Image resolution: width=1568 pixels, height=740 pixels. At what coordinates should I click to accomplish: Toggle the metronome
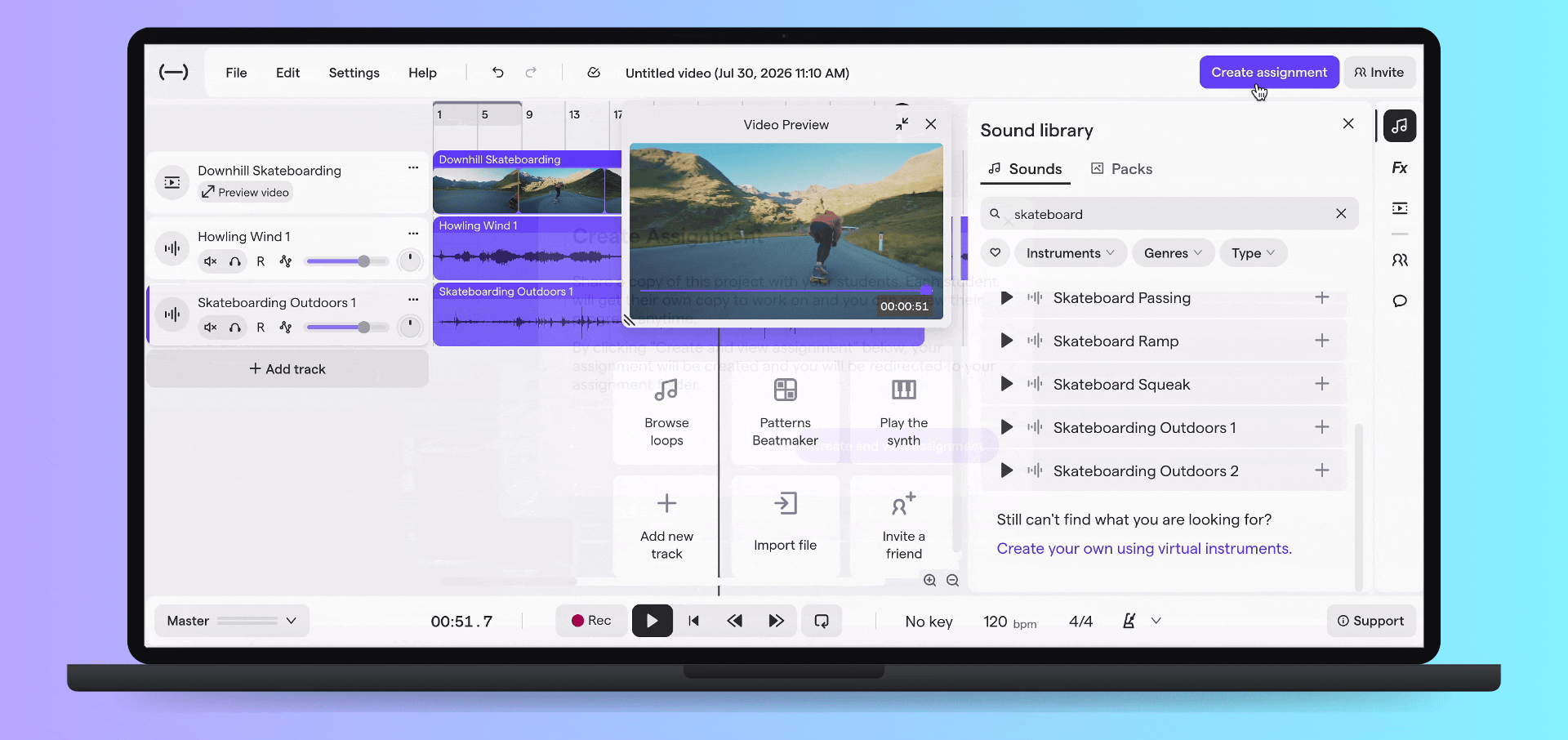tap(1129, 621)
